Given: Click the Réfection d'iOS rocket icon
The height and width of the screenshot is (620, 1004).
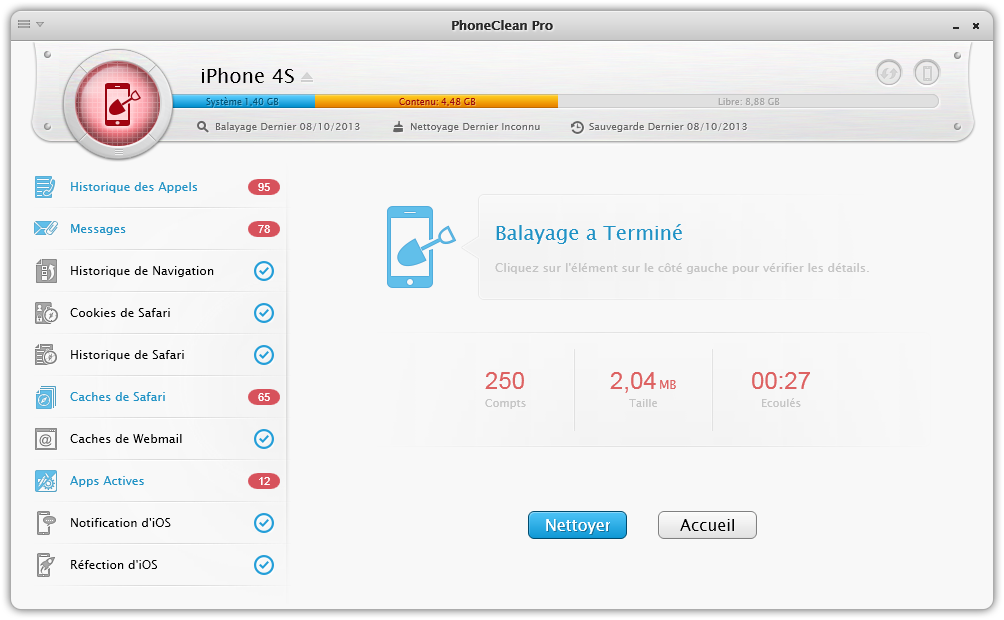Looking at the screenshot, I should point(45,565).
